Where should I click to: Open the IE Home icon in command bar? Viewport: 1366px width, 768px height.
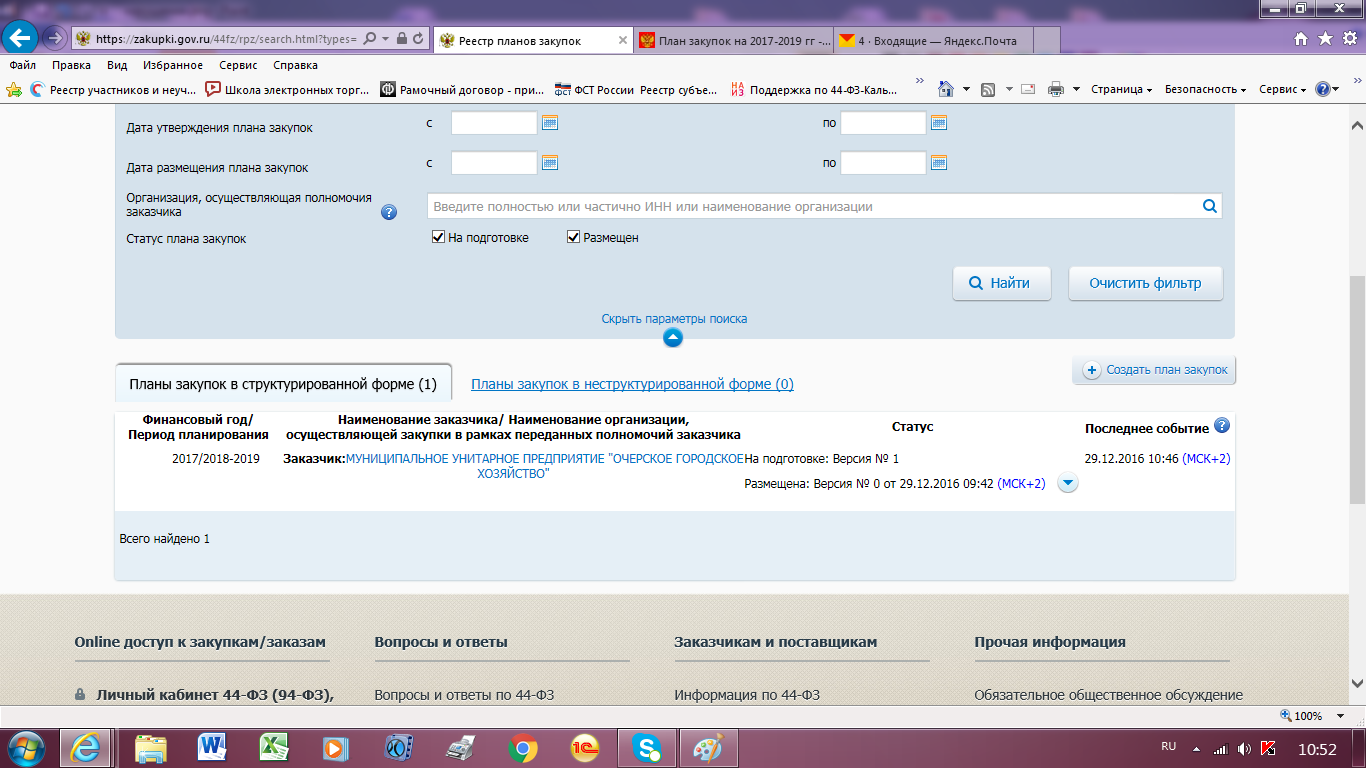[x=945, y=89]
